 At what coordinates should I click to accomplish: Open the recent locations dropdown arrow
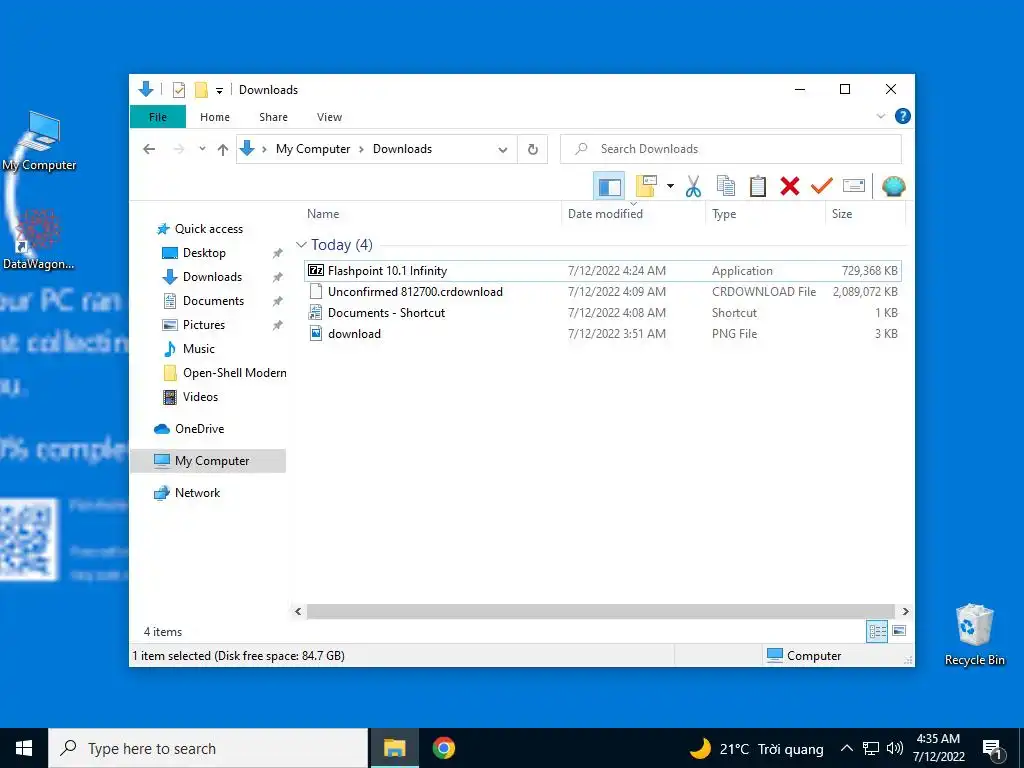[202, 149]
